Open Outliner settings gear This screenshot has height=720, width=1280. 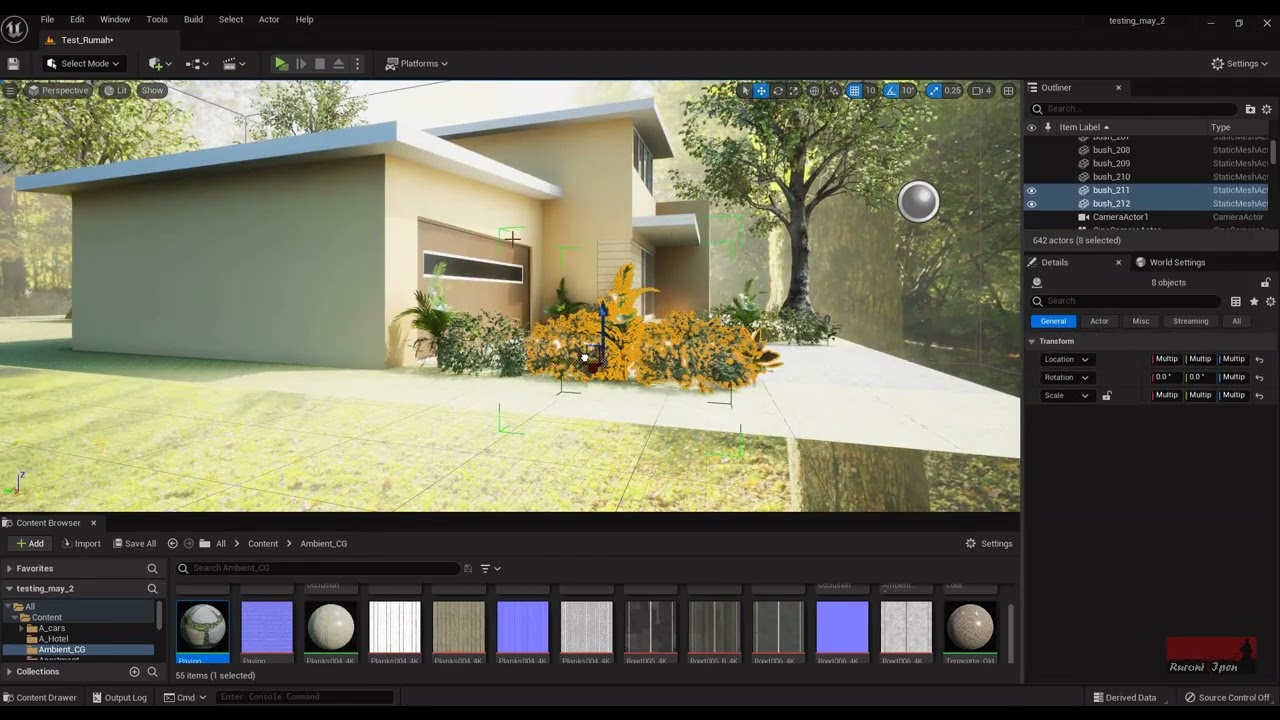tap(1267, 109)
